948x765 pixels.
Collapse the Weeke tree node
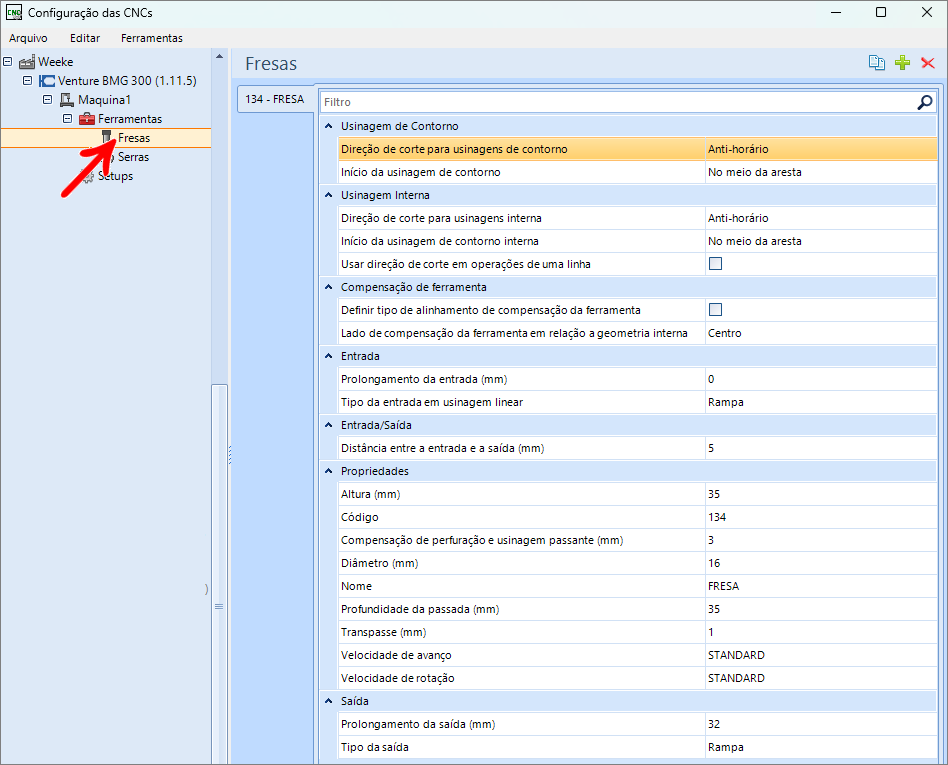tap(8, 62)
